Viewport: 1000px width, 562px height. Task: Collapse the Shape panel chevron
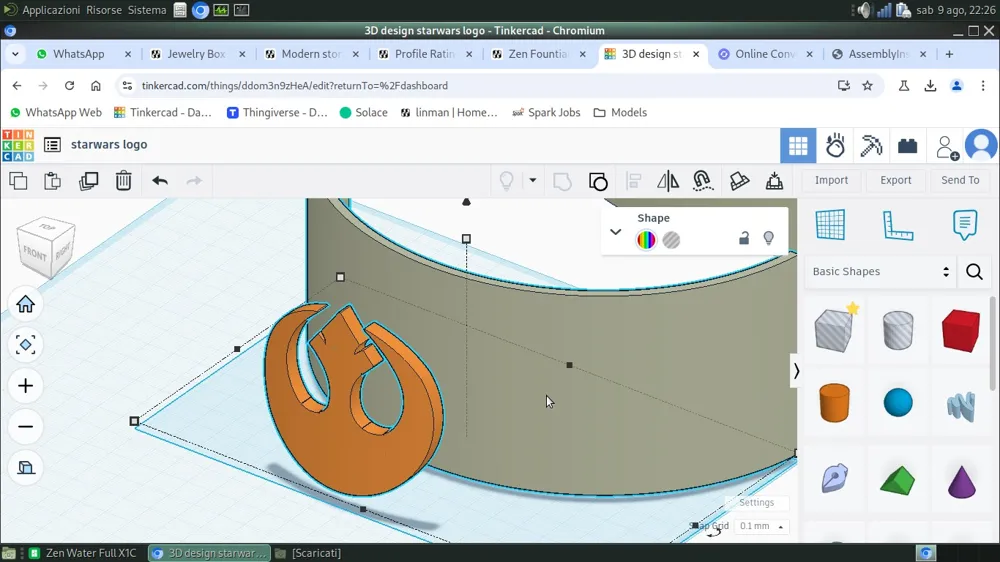[615, 232]
